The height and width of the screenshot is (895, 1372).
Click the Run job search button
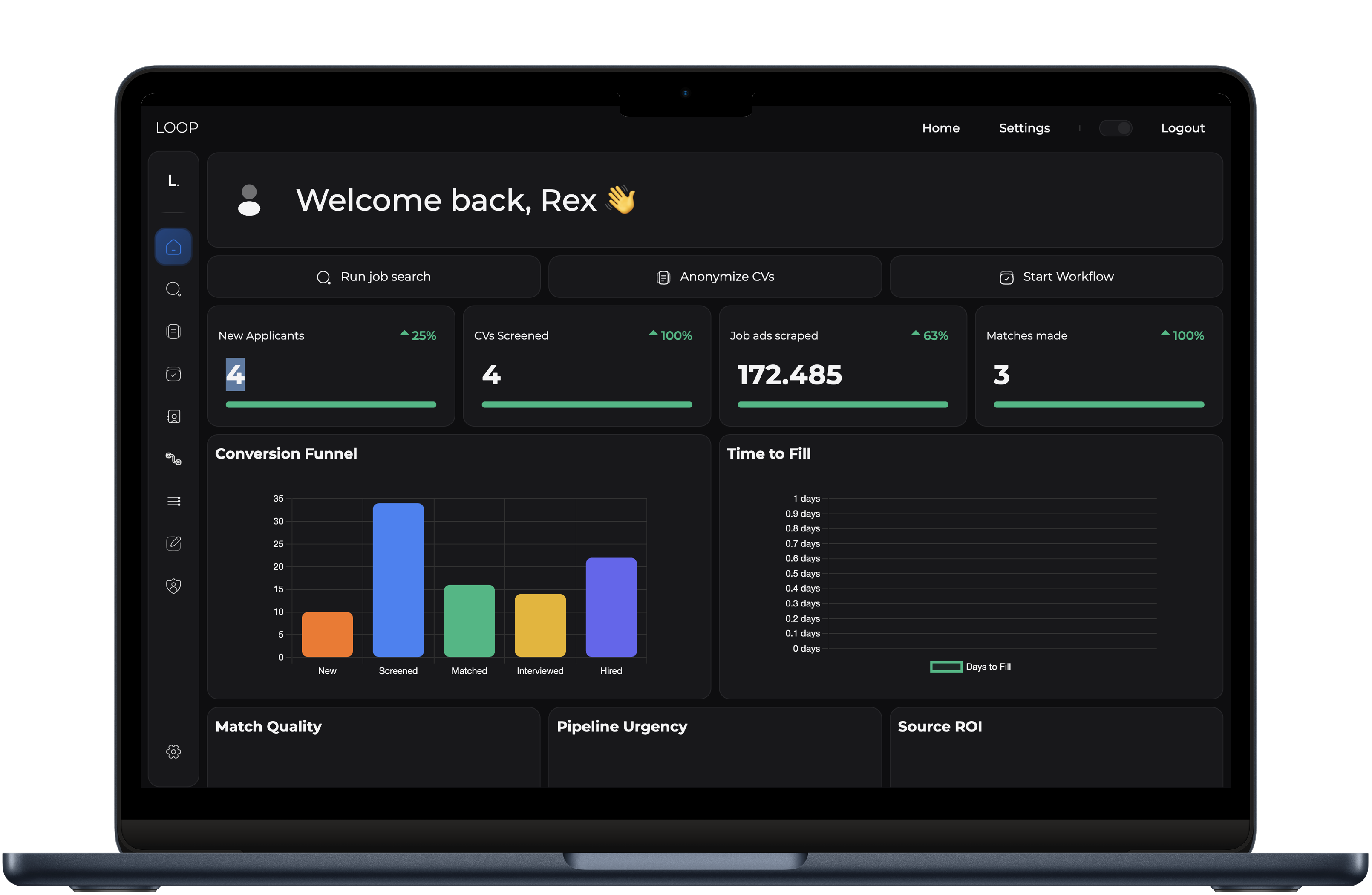pos(374,276)
